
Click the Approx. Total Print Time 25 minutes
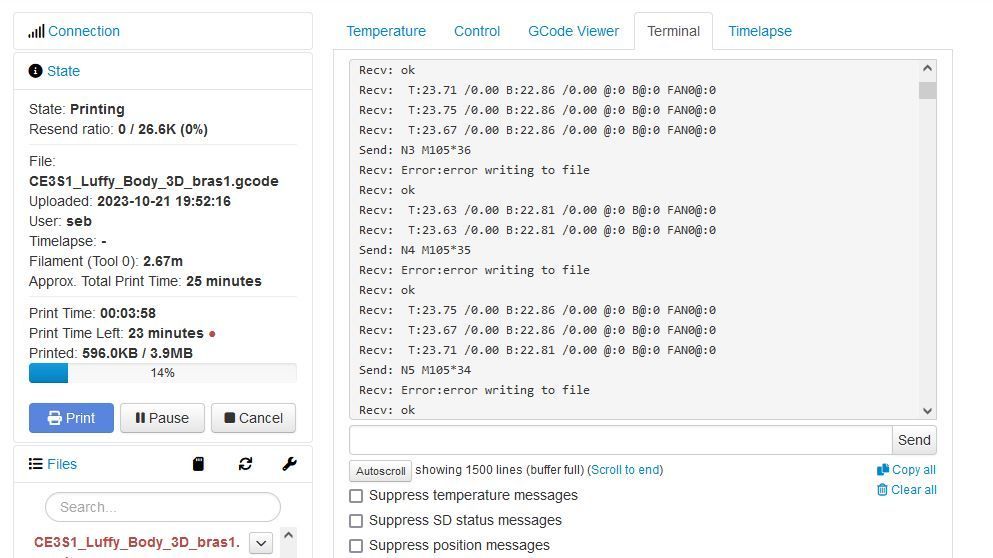(x=224, y=281)
